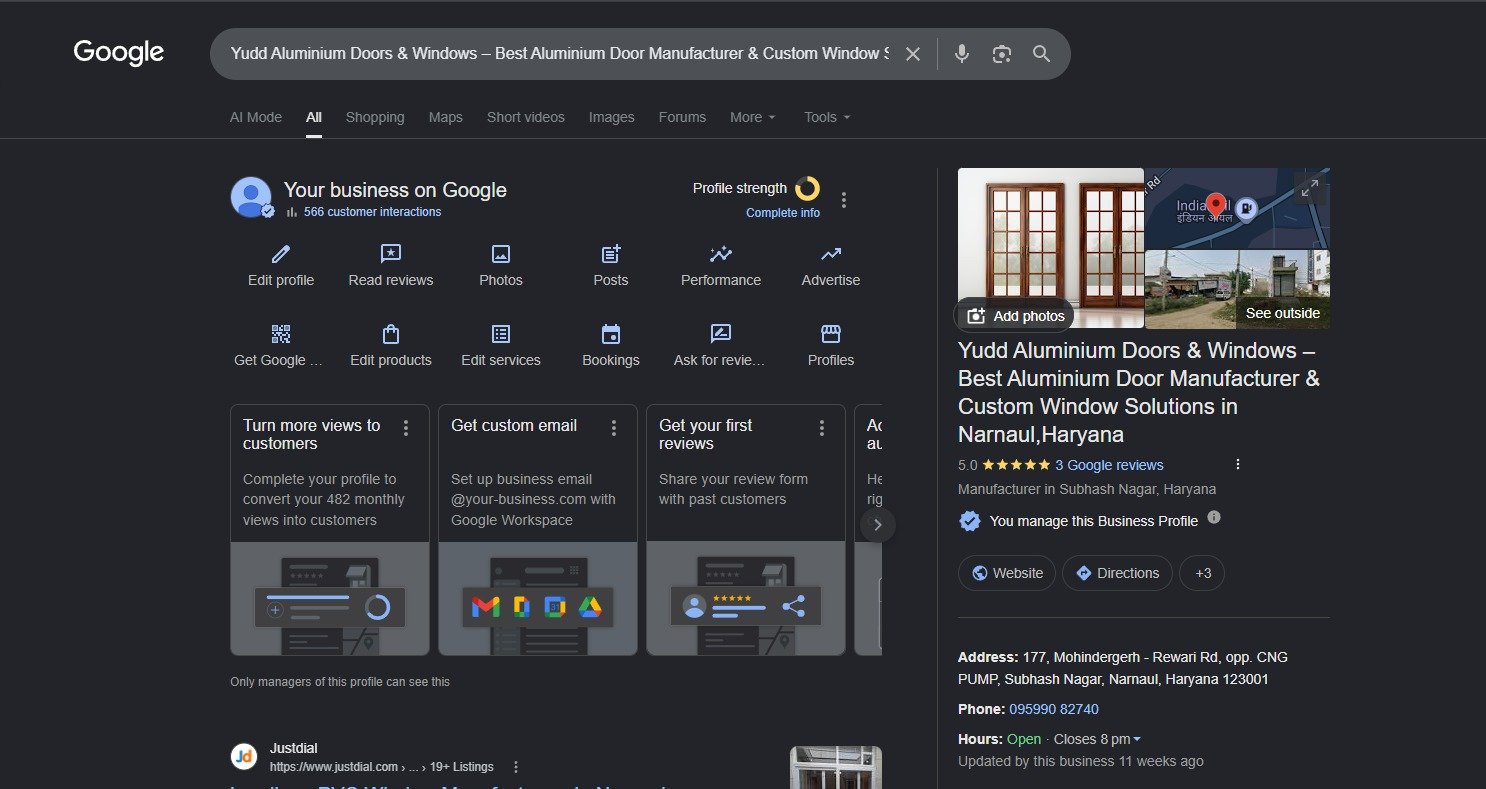Show next suggestion cards with the right arrow
The width and height of the screenshot is (1486, 789).
[878, 524]
